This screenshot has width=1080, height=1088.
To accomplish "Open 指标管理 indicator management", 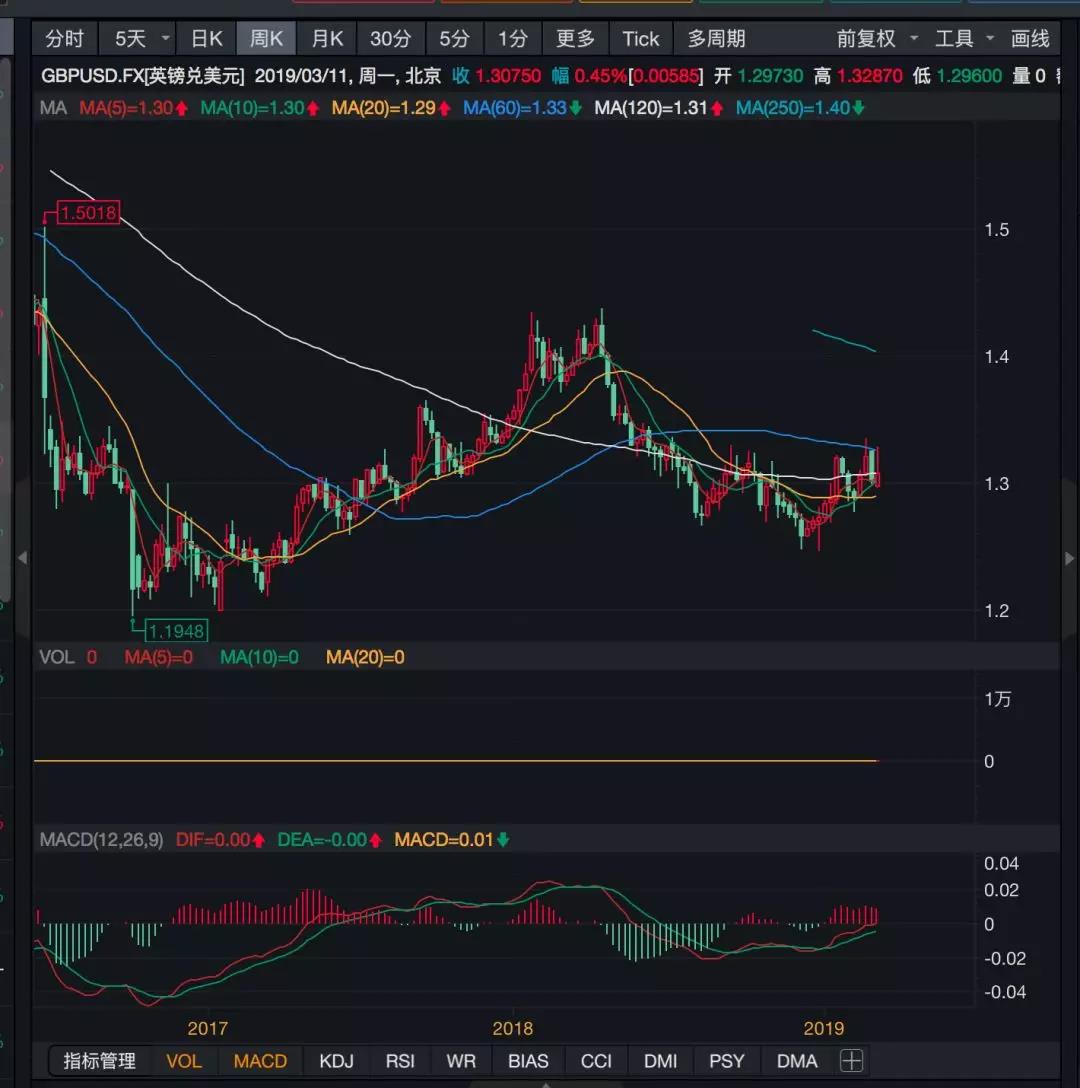I will click(x=99, y=1061).
